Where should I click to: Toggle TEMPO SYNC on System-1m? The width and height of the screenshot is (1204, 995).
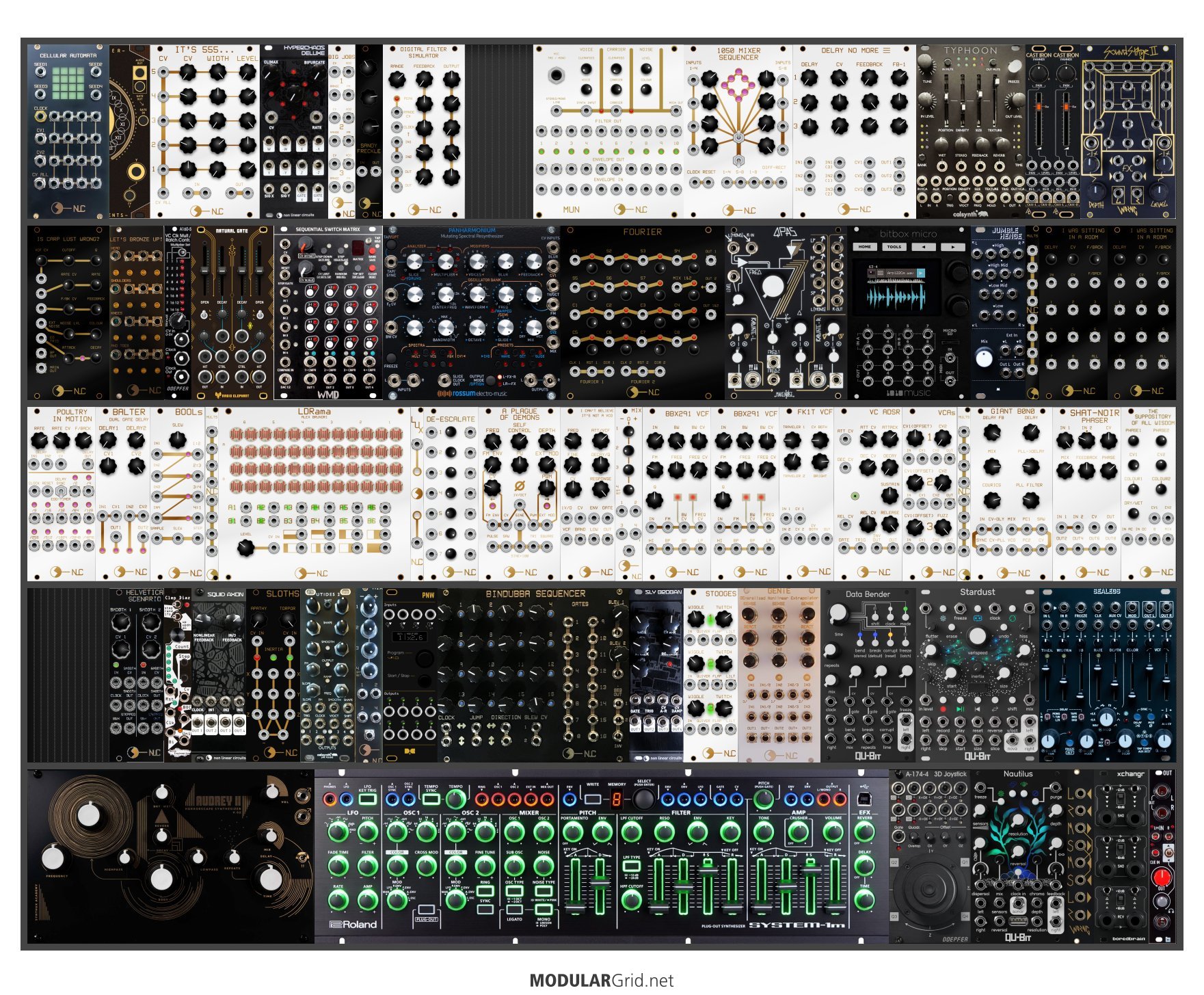coord(431,799)
